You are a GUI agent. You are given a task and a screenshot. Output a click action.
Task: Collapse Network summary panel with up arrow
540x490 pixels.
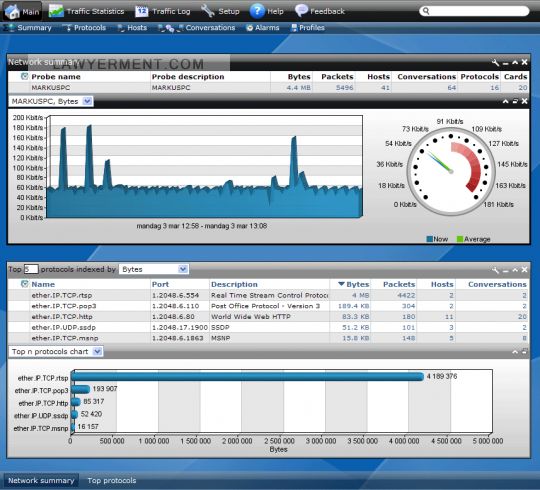point(515,62)
